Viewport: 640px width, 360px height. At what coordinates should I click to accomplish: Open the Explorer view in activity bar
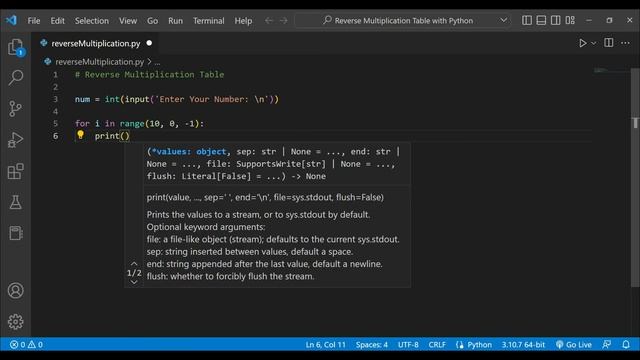[16, 47]
